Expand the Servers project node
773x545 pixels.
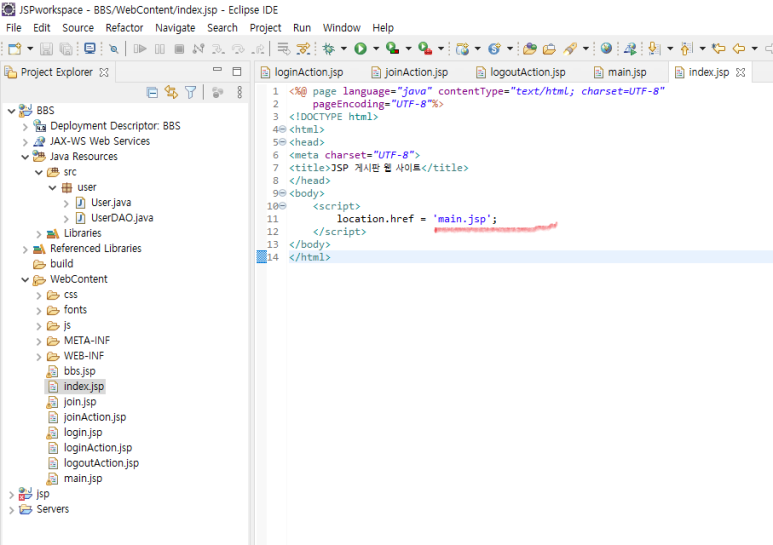pos(11,510)
